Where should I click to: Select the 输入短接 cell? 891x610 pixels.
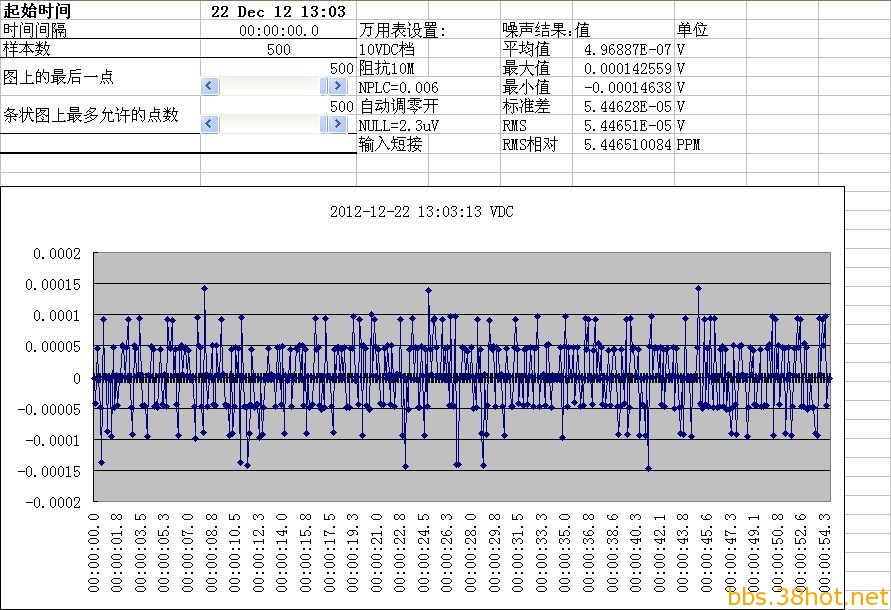coord(393,144)
